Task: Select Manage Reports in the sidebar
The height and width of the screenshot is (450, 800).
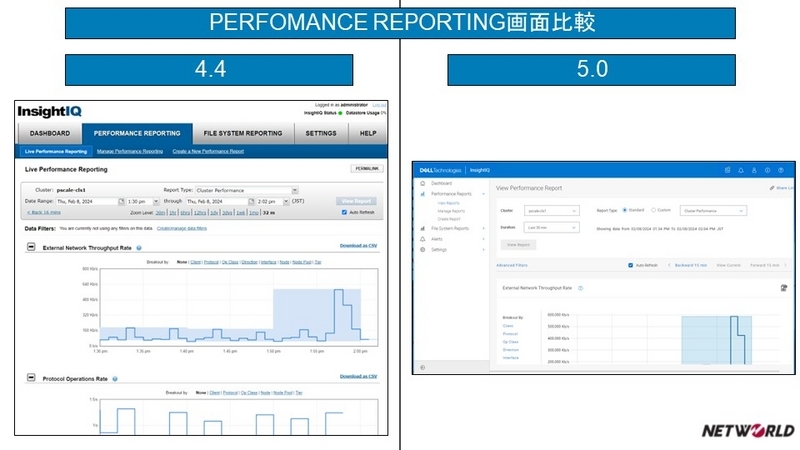Action: (x=451, y=211)
